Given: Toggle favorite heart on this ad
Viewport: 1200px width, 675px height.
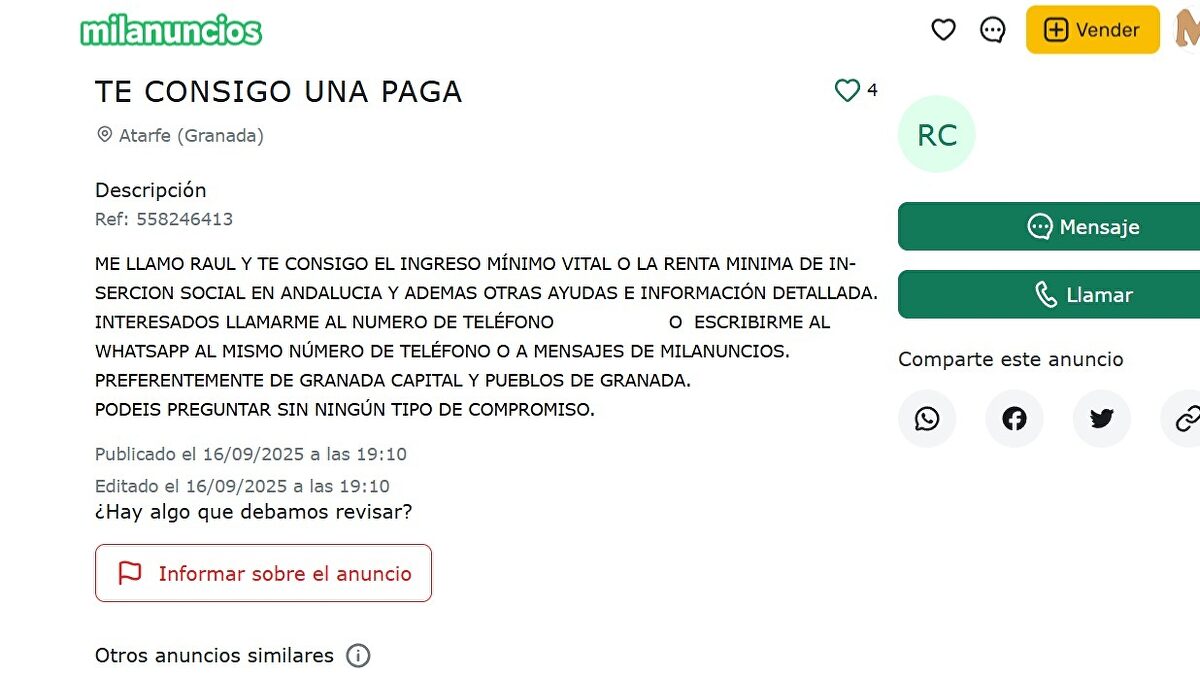Looking at the screenshot, I should (x=847, y=91).
